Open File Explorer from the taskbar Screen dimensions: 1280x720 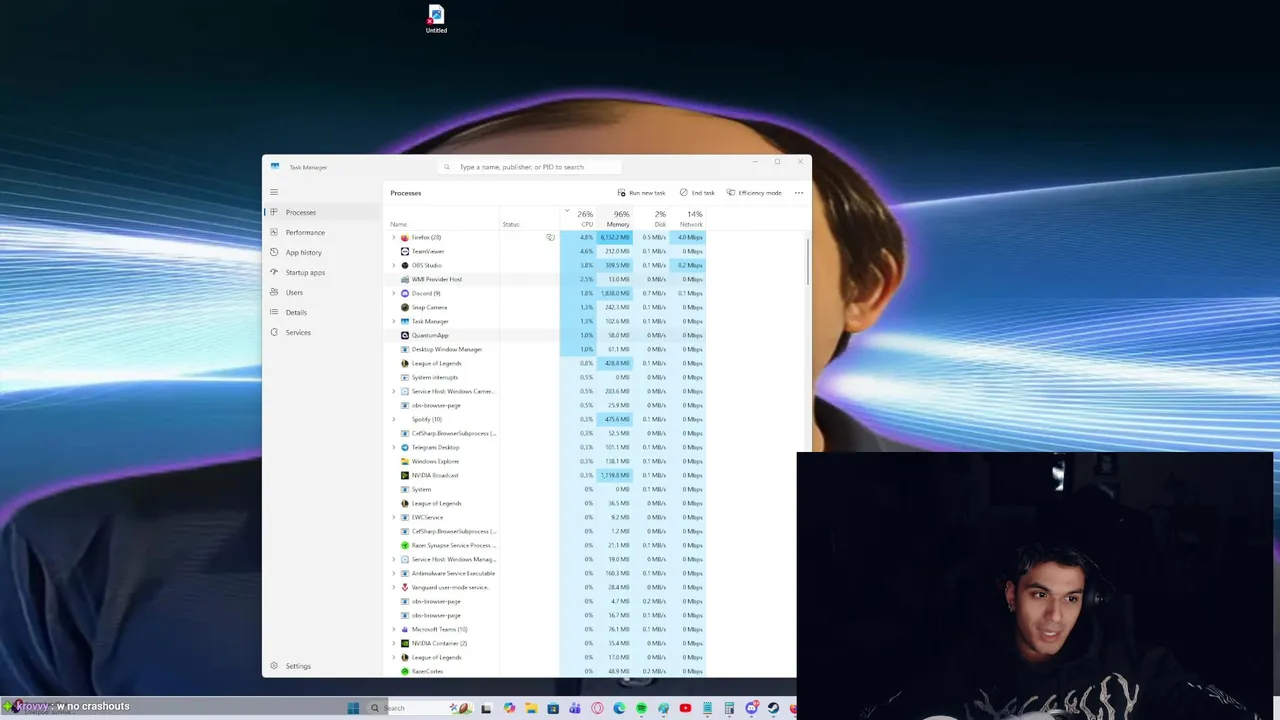click(531, 708)
